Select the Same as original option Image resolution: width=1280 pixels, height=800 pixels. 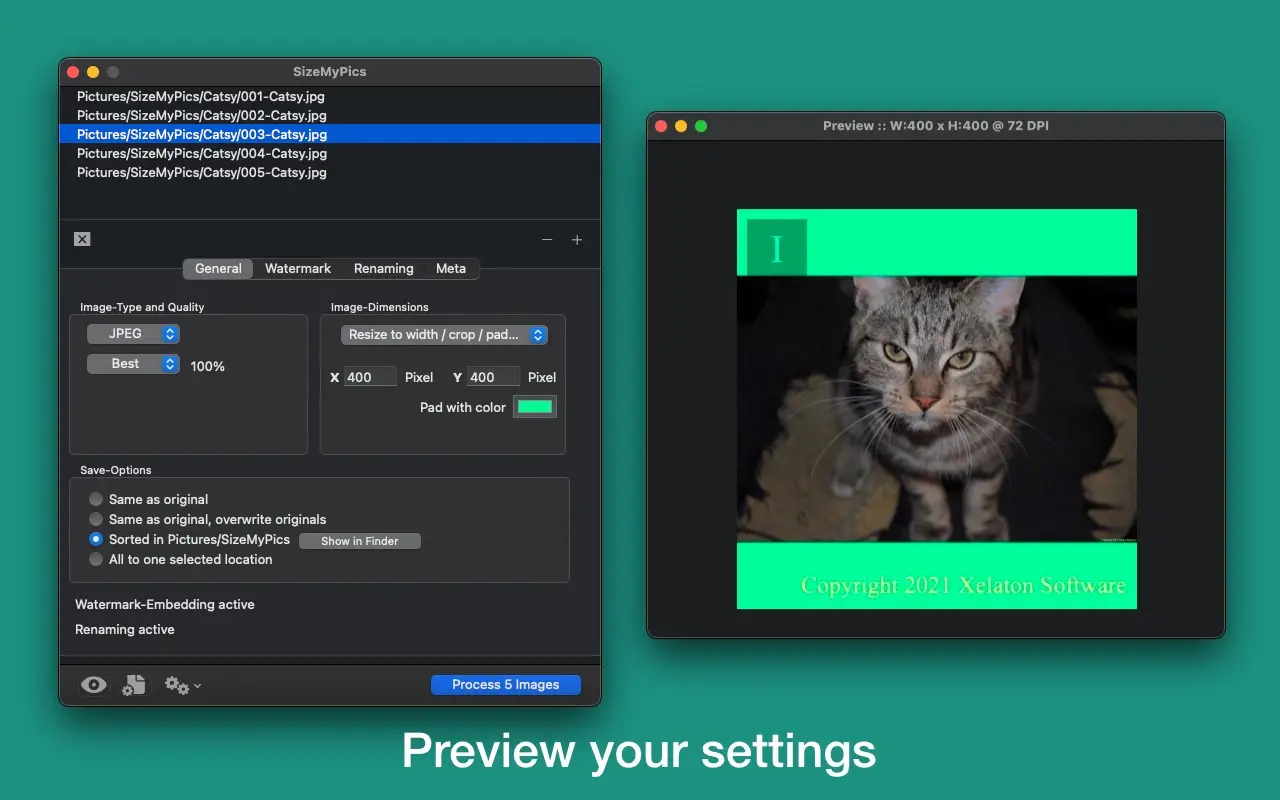96,499
